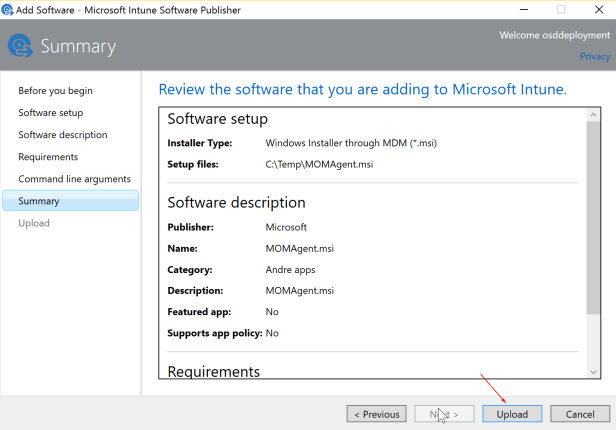Click the Upload button
Image resolution: width=616 pixels, height=430 pixels.
click(512, 414)
